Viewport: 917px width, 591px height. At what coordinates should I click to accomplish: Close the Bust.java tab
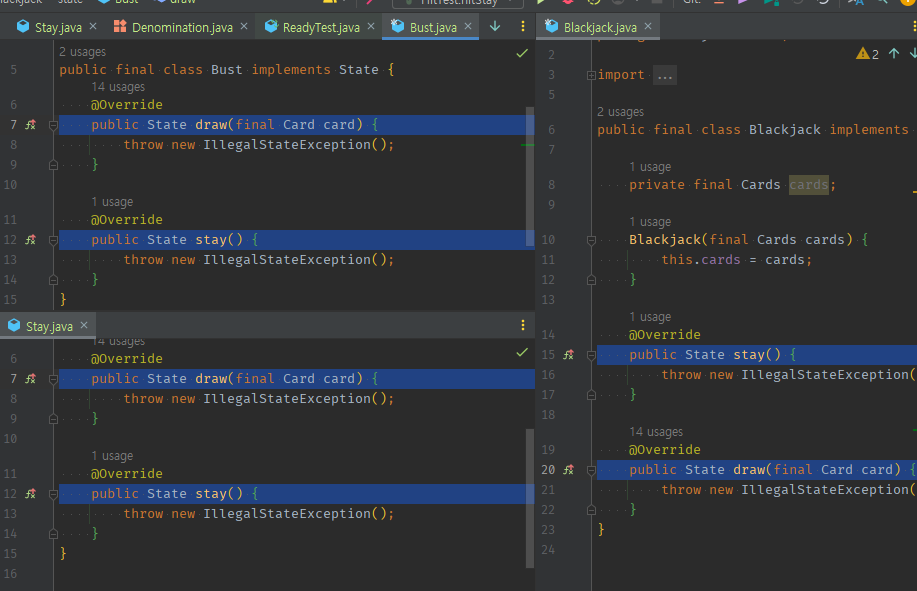point(468,26)
